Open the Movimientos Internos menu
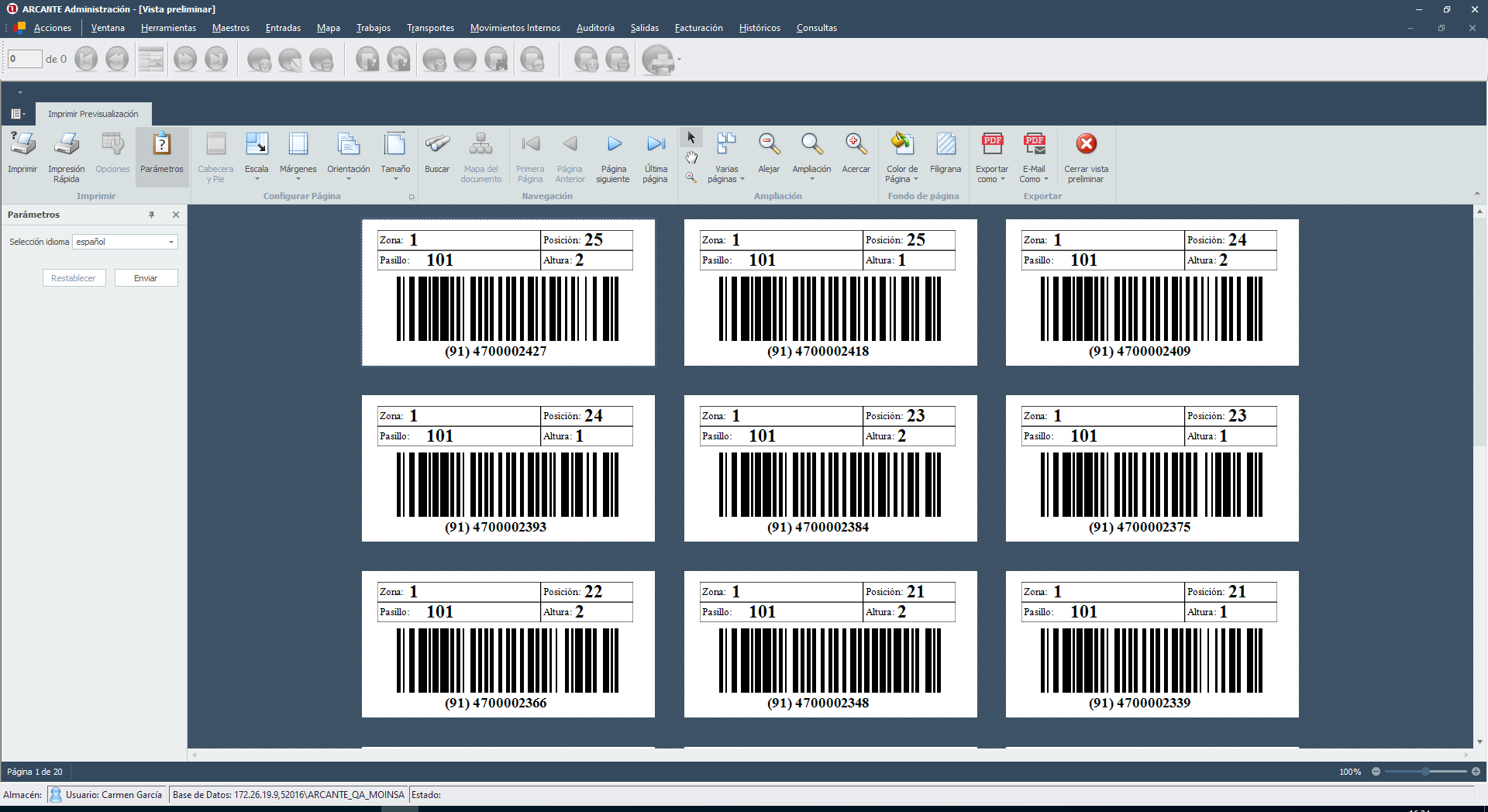Image resolution: width=1488 pixels, height=812 pixels. (x=515, y=28)
